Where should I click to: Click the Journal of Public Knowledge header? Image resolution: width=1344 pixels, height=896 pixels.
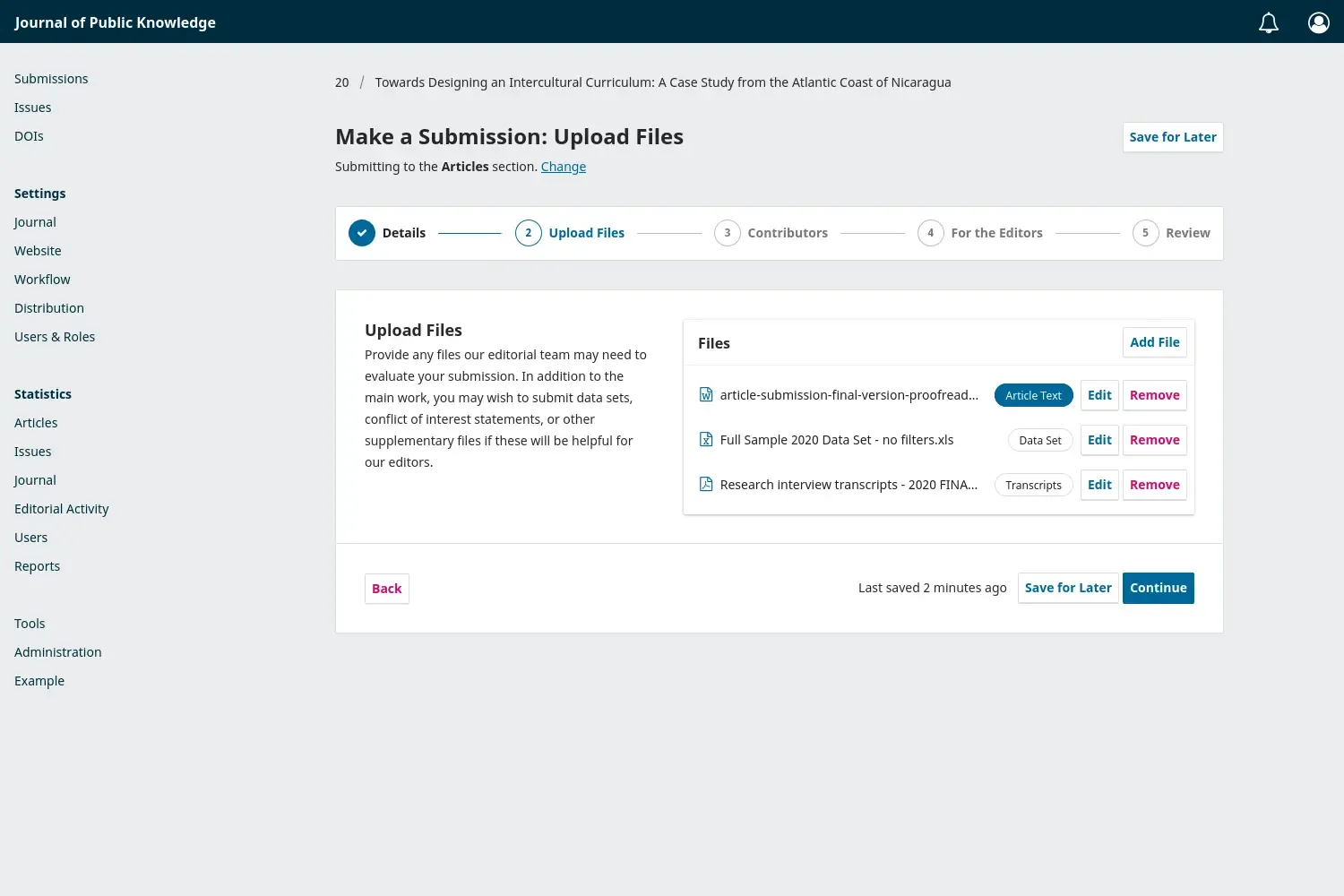pos(115,22)
